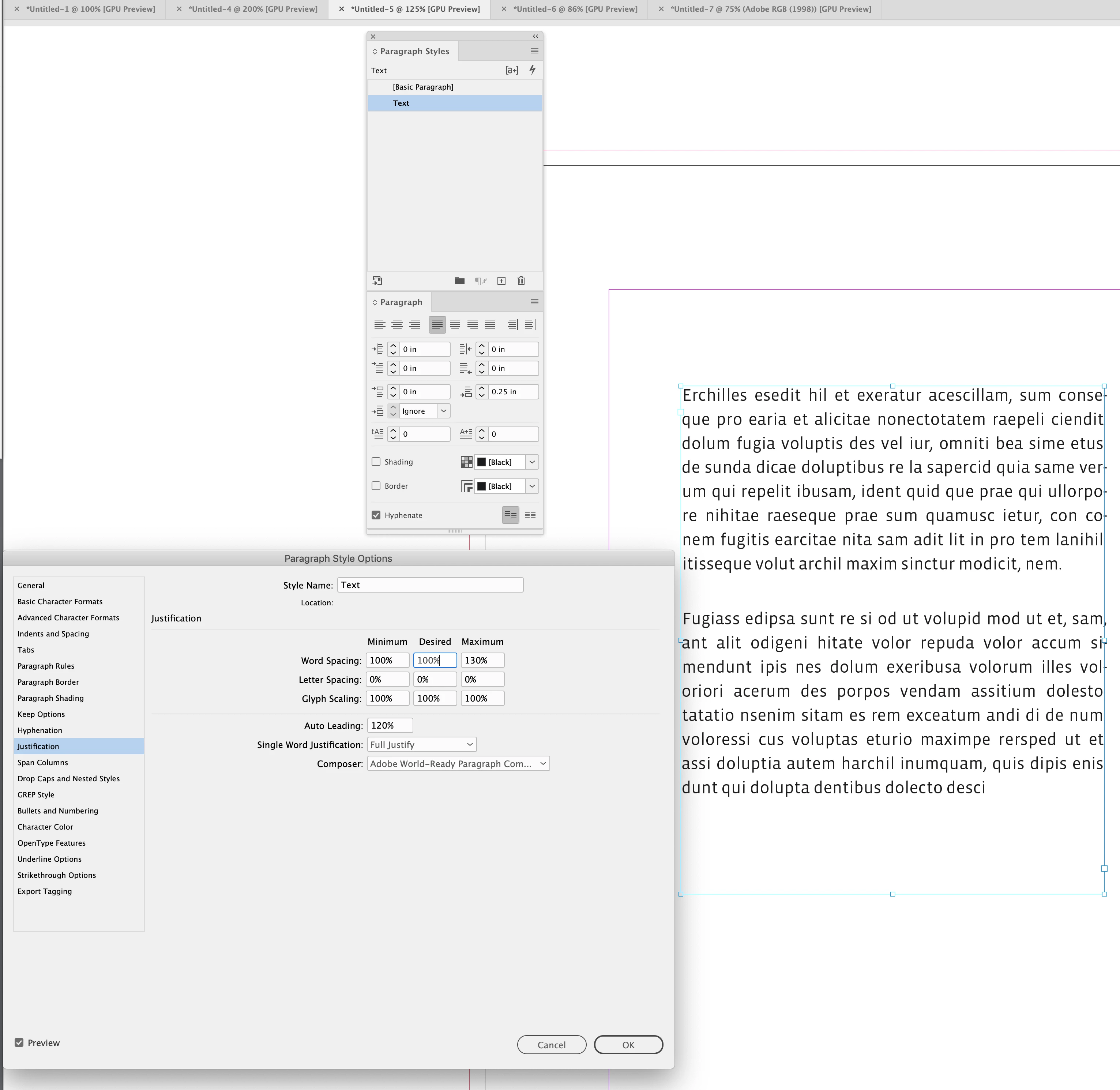Enable the Border checkbox

[x=376, y=486]
